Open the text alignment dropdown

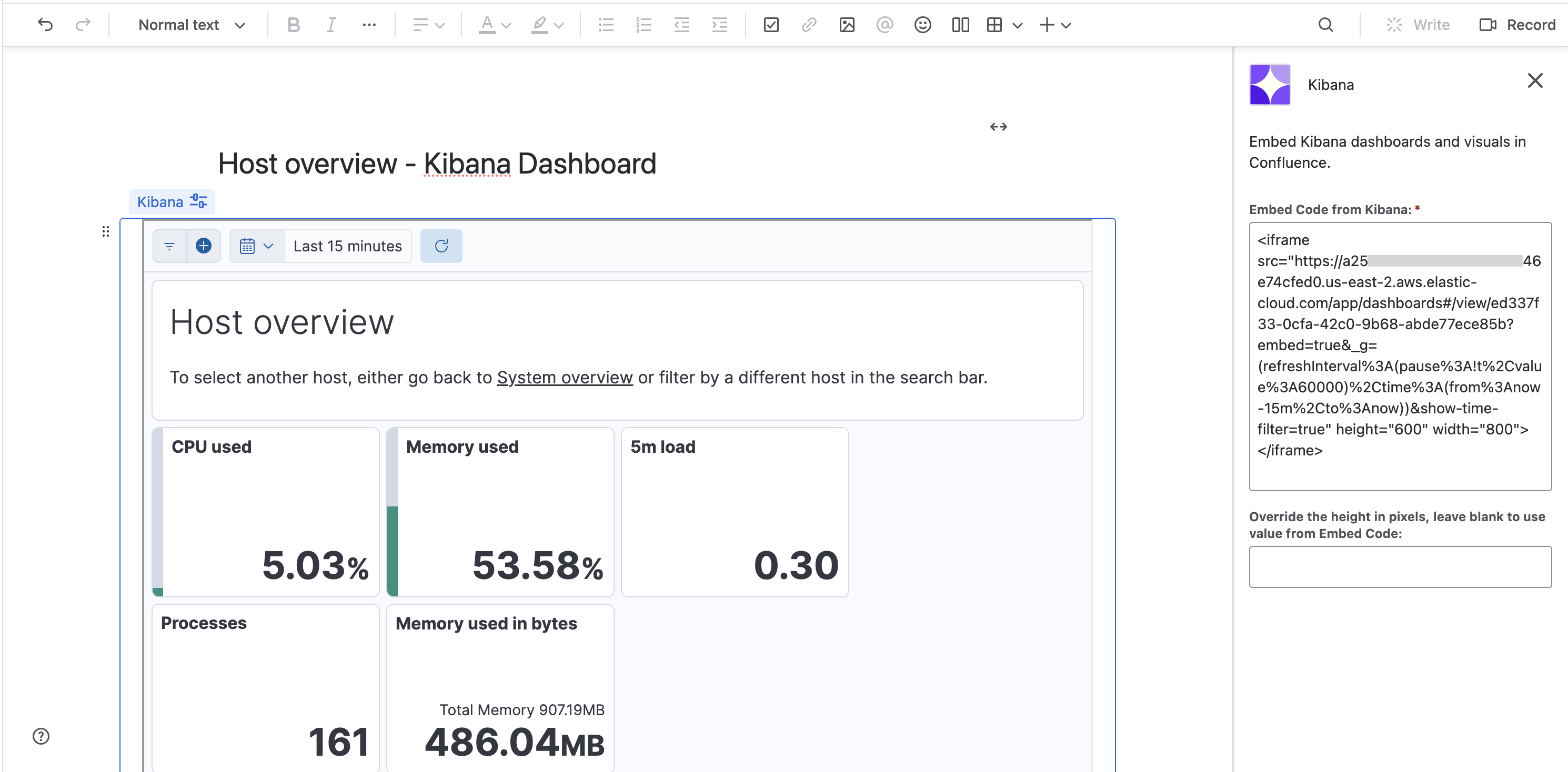coord(429,25)
